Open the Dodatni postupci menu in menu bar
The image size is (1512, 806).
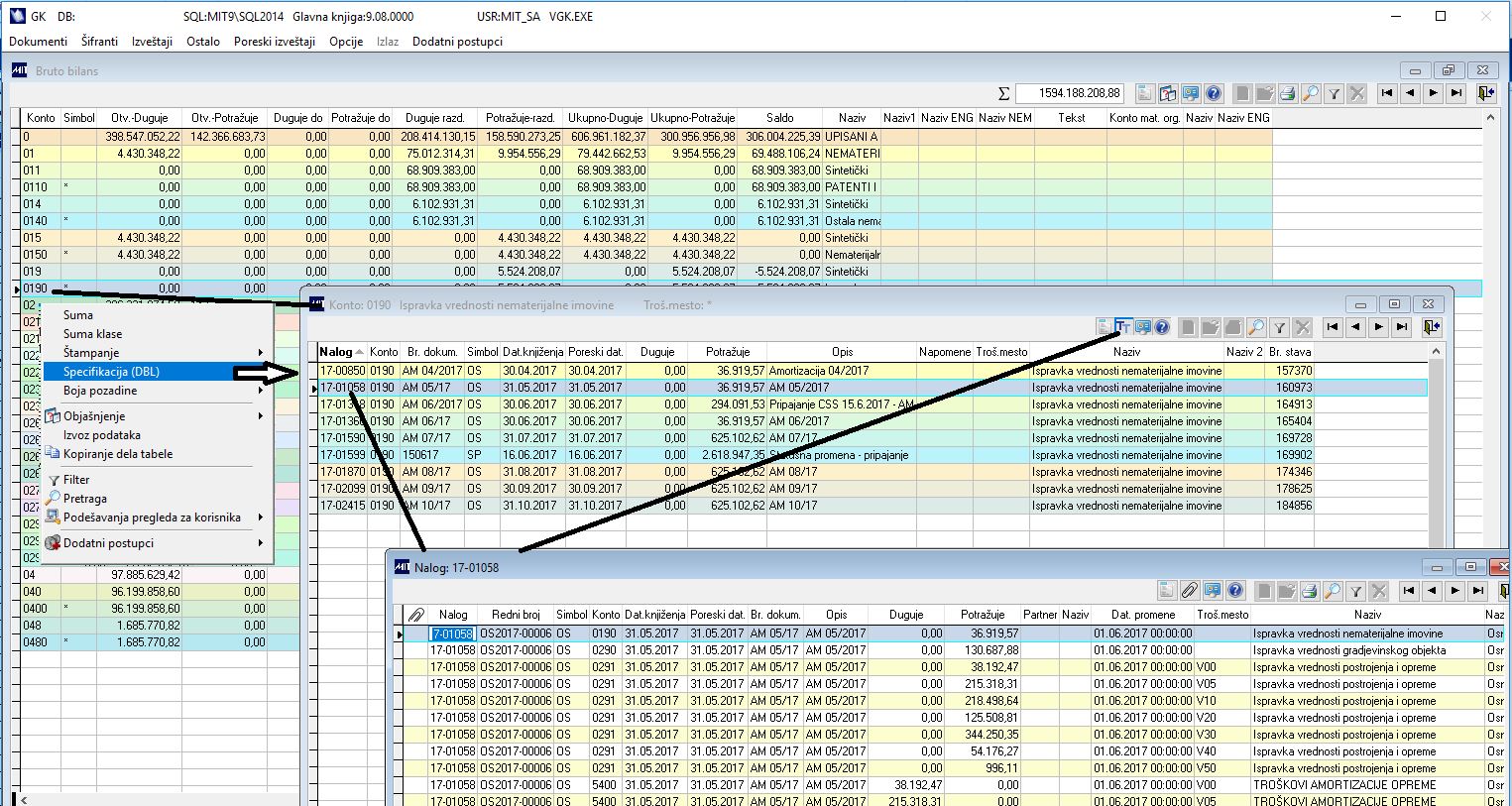(457, 42)
